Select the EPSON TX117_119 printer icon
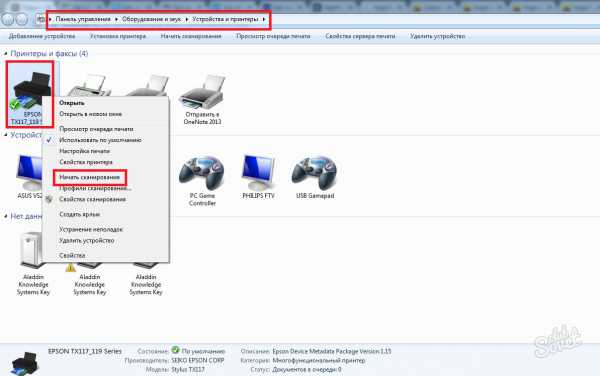Viewport: 600px width, 376px height. [29, 94]
